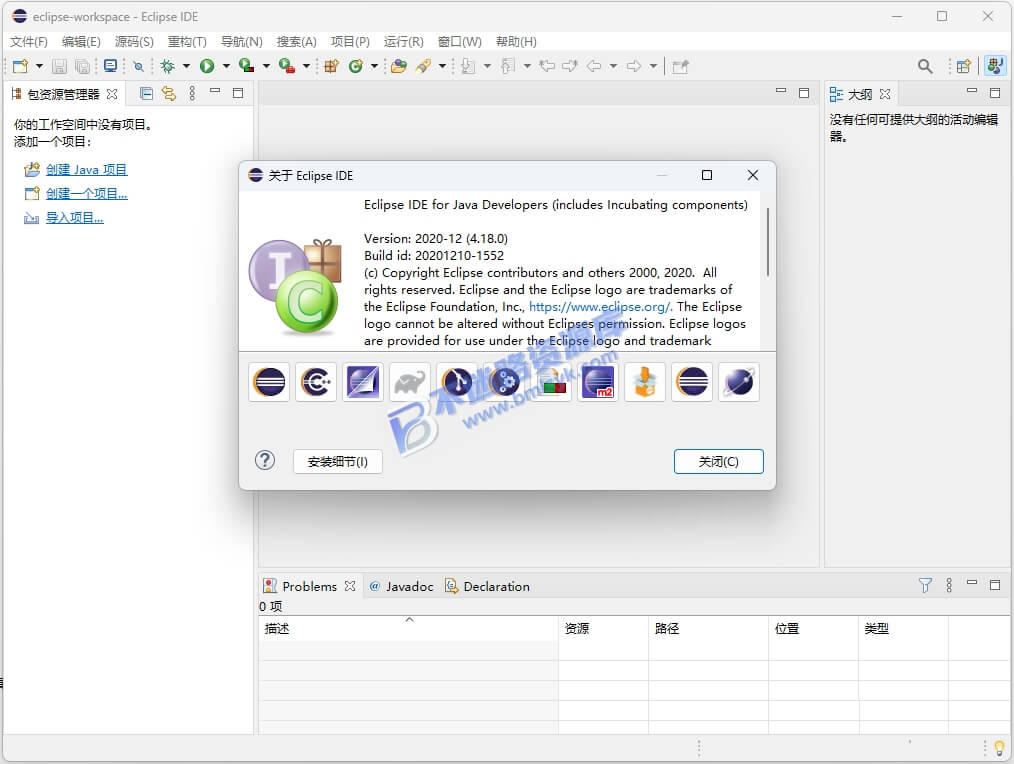Expand the Coverage dropdown arrow
Viewport: 1014px width, 764px height.
266,66
